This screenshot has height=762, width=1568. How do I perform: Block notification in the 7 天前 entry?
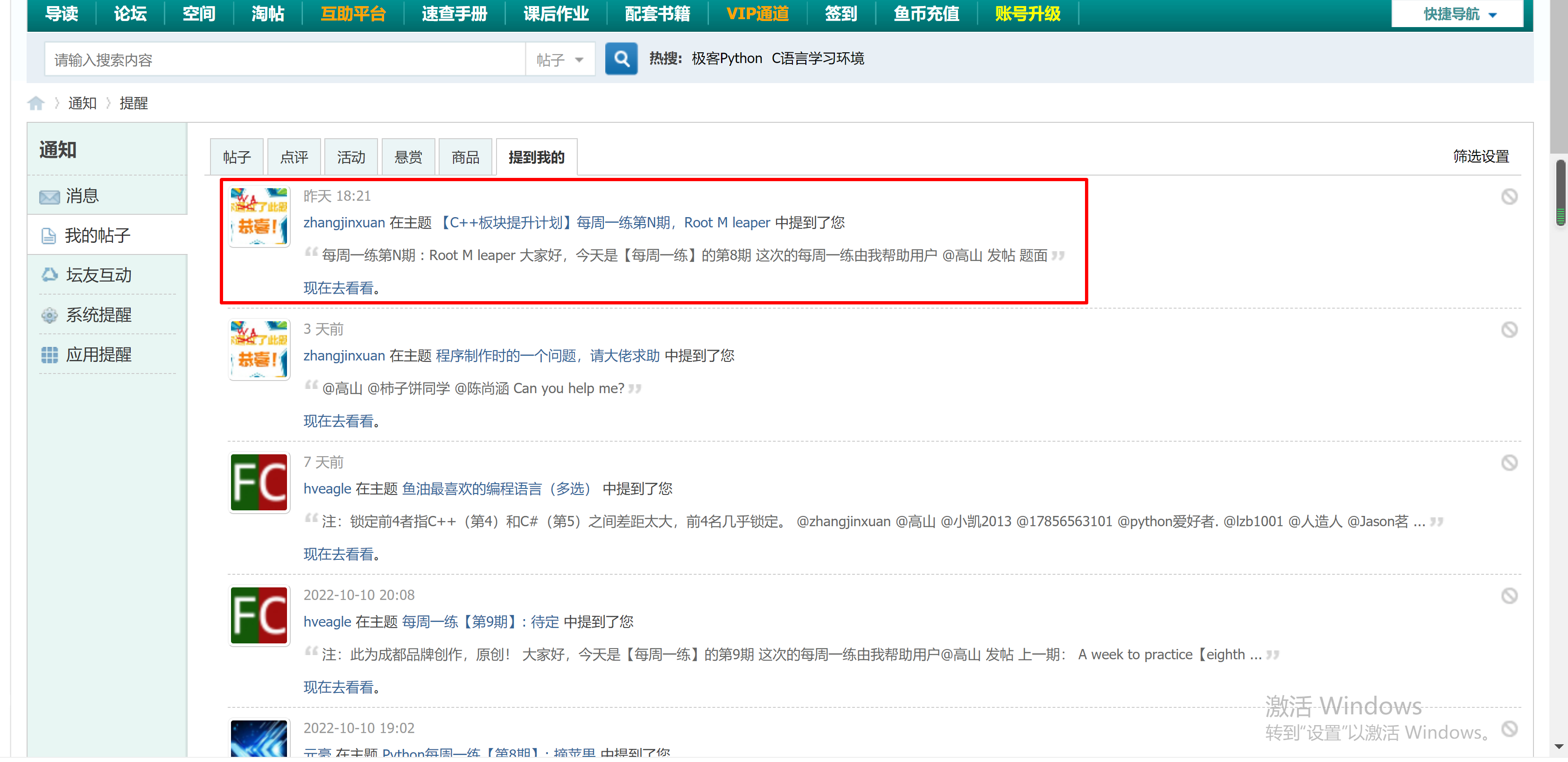click(1509, 462)
